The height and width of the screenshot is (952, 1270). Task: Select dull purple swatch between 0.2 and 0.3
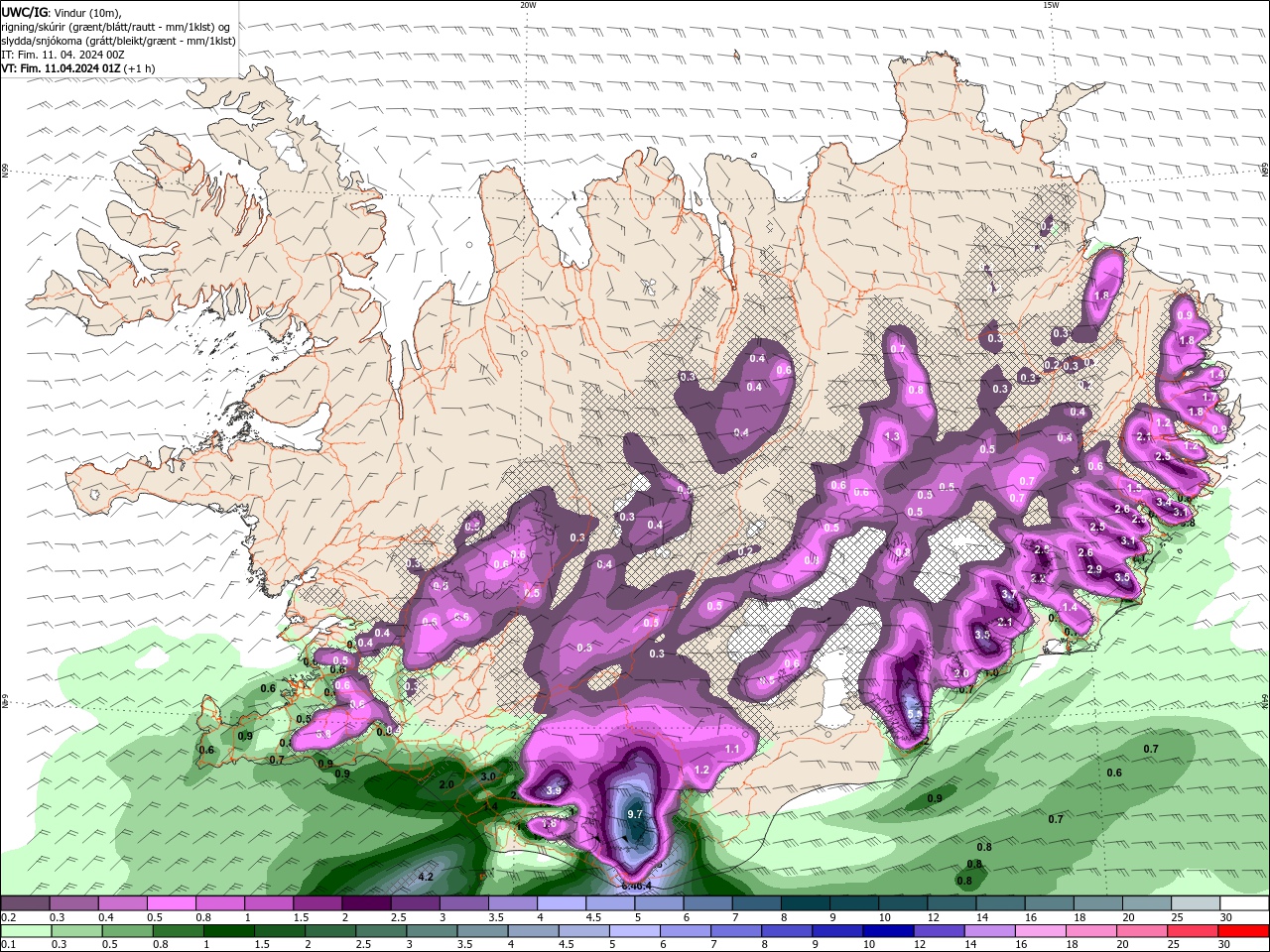[x=25, y=903]
